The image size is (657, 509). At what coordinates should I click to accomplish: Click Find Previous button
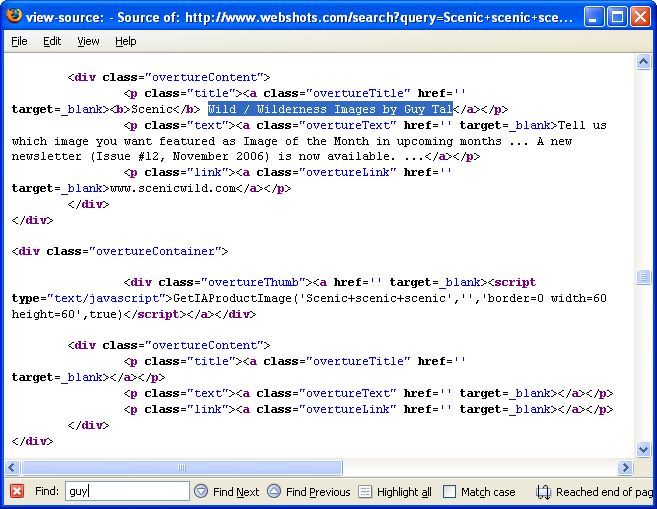[x=309, y=491]
